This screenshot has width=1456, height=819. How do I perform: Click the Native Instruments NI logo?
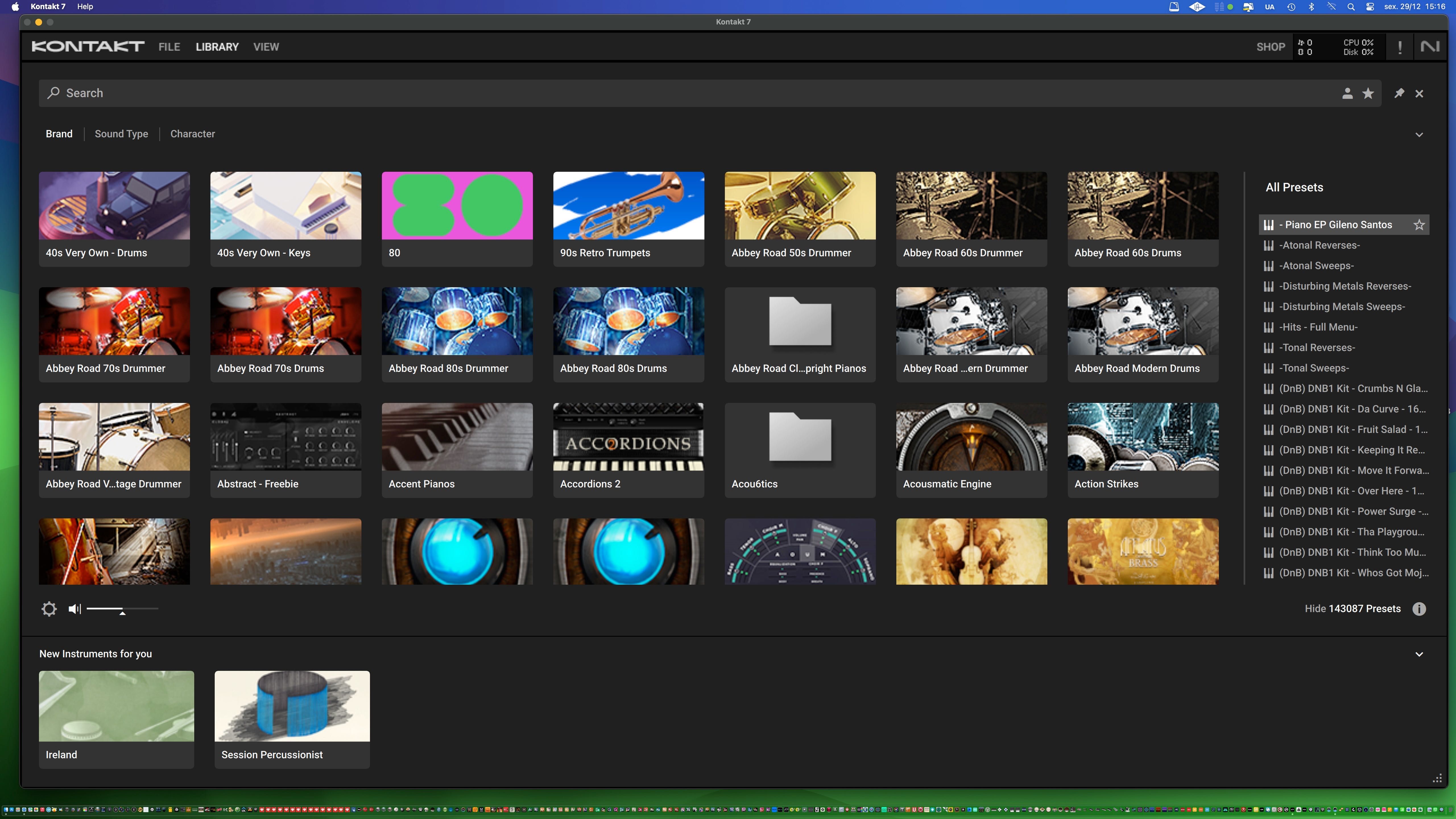tap(1430, 47)
